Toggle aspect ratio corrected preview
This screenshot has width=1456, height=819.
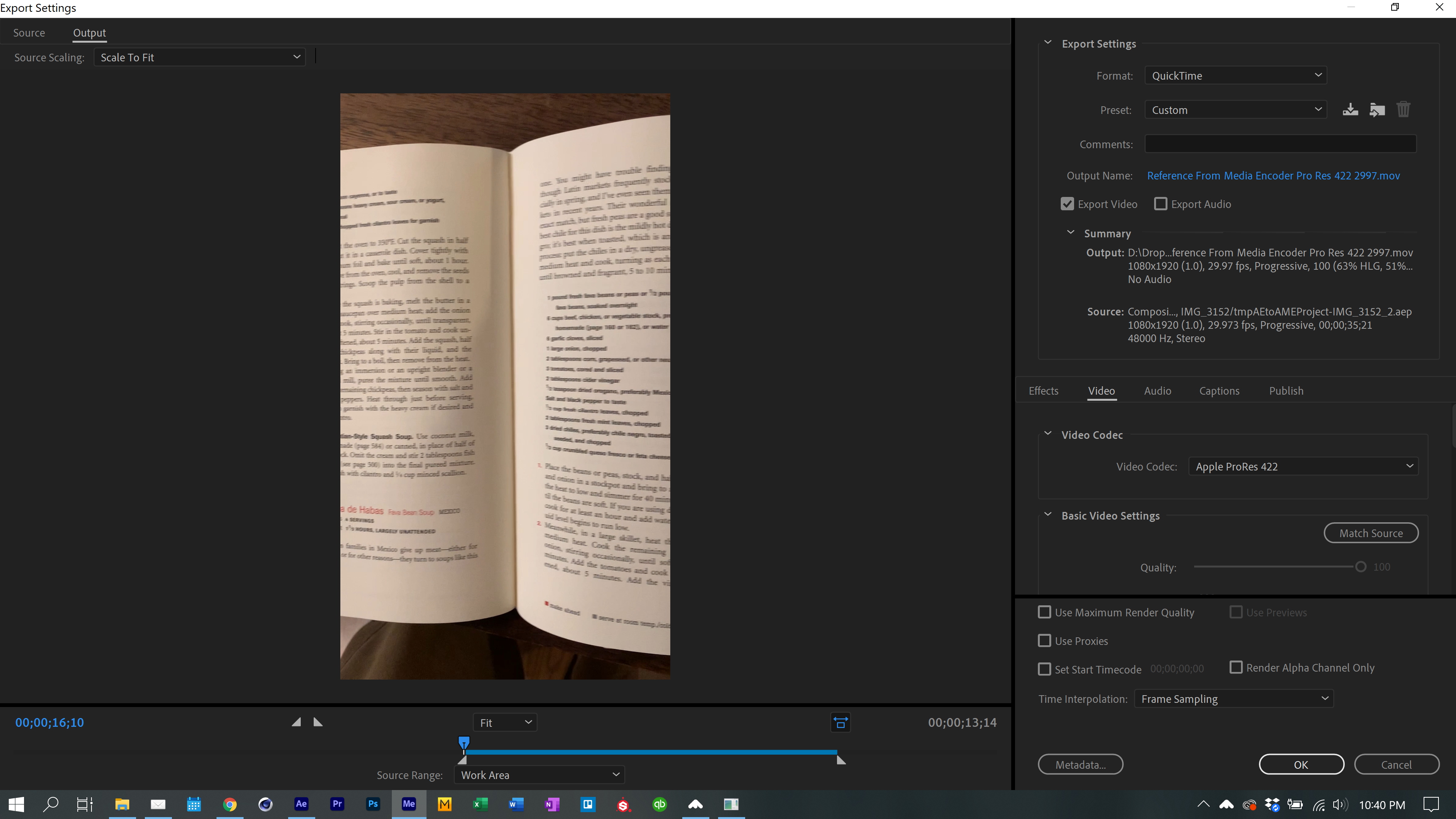840,722
